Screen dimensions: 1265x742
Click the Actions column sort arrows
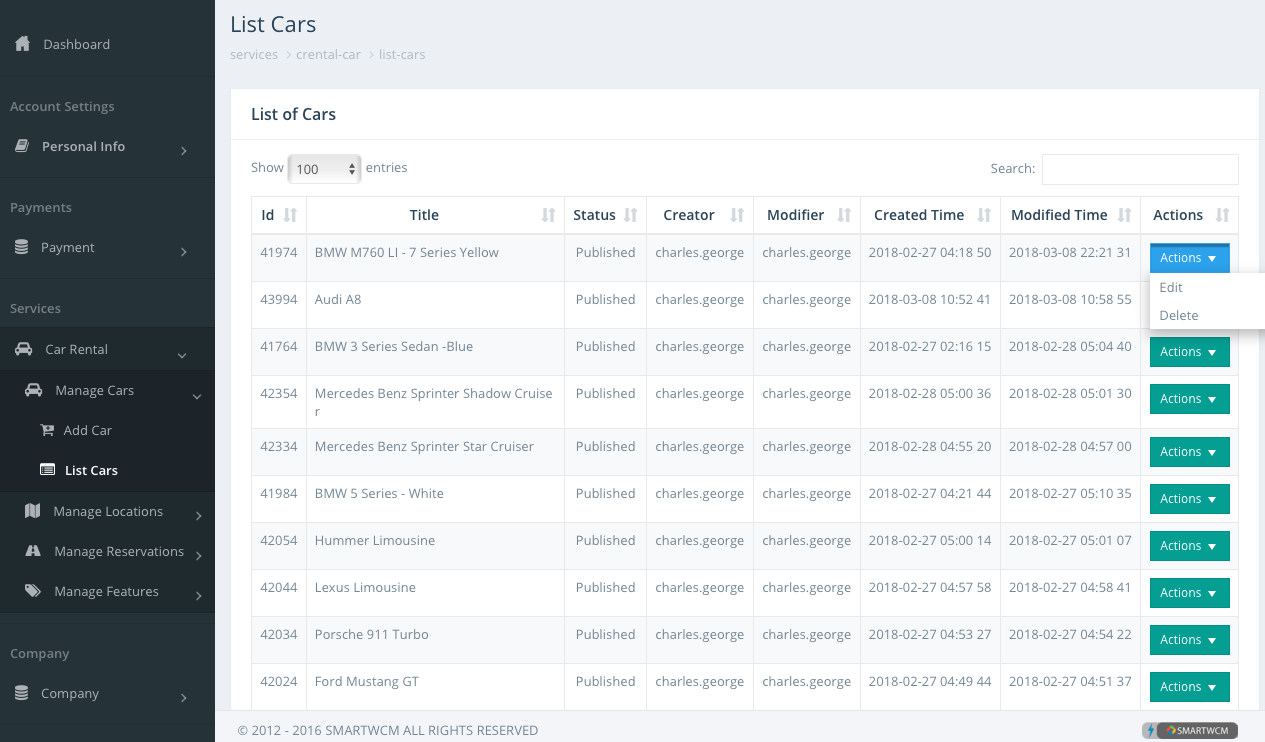coord(1222,215)
